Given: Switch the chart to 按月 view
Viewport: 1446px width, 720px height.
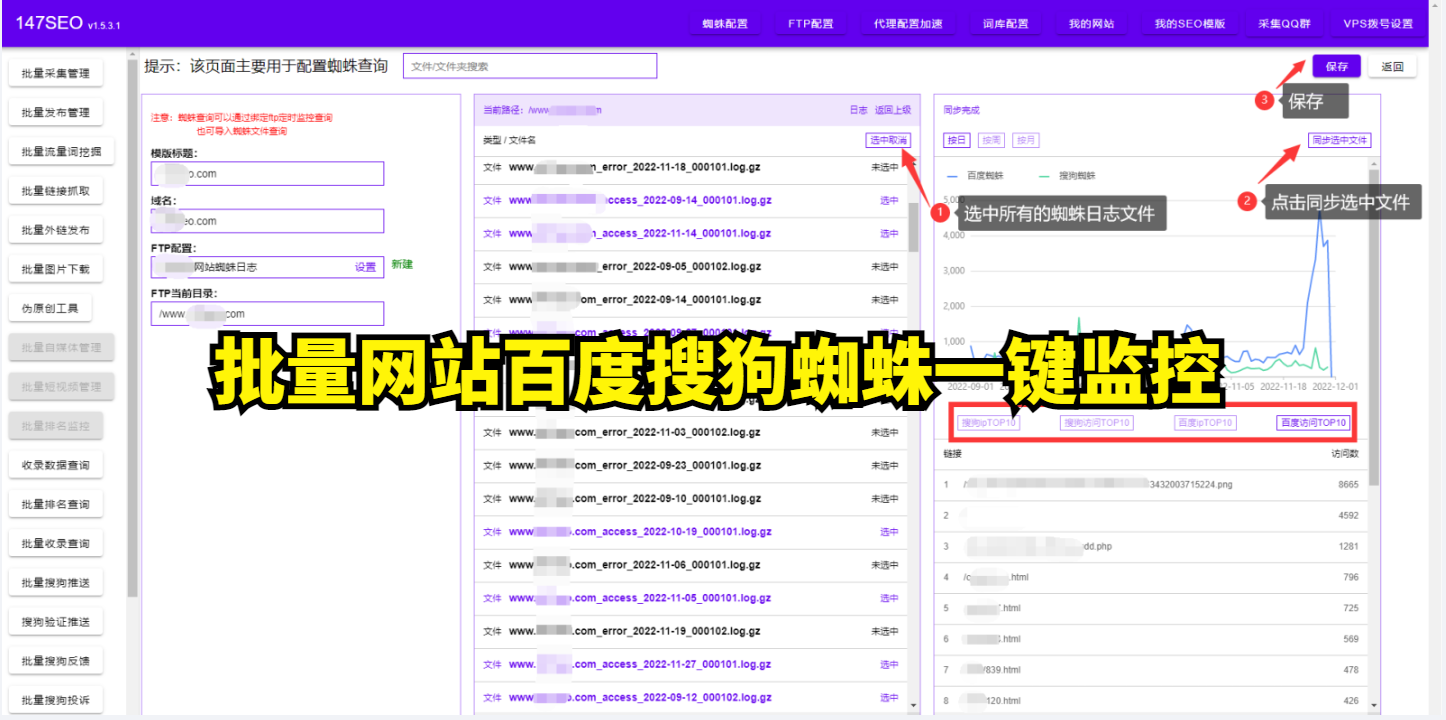Looking at the screenshot, I should [1025, 140].
